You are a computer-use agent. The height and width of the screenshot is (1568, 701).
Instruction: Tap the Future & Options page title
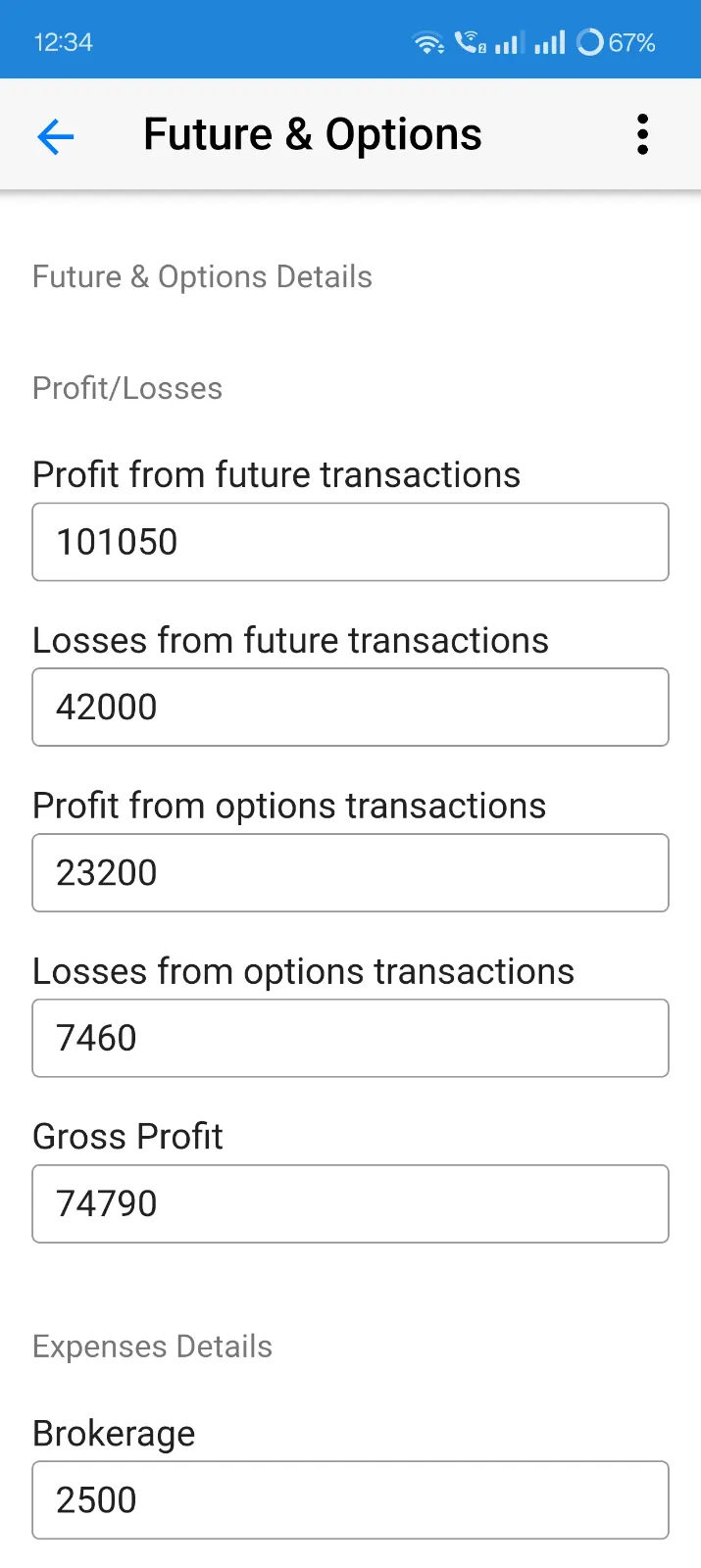(x=312, y=134)
